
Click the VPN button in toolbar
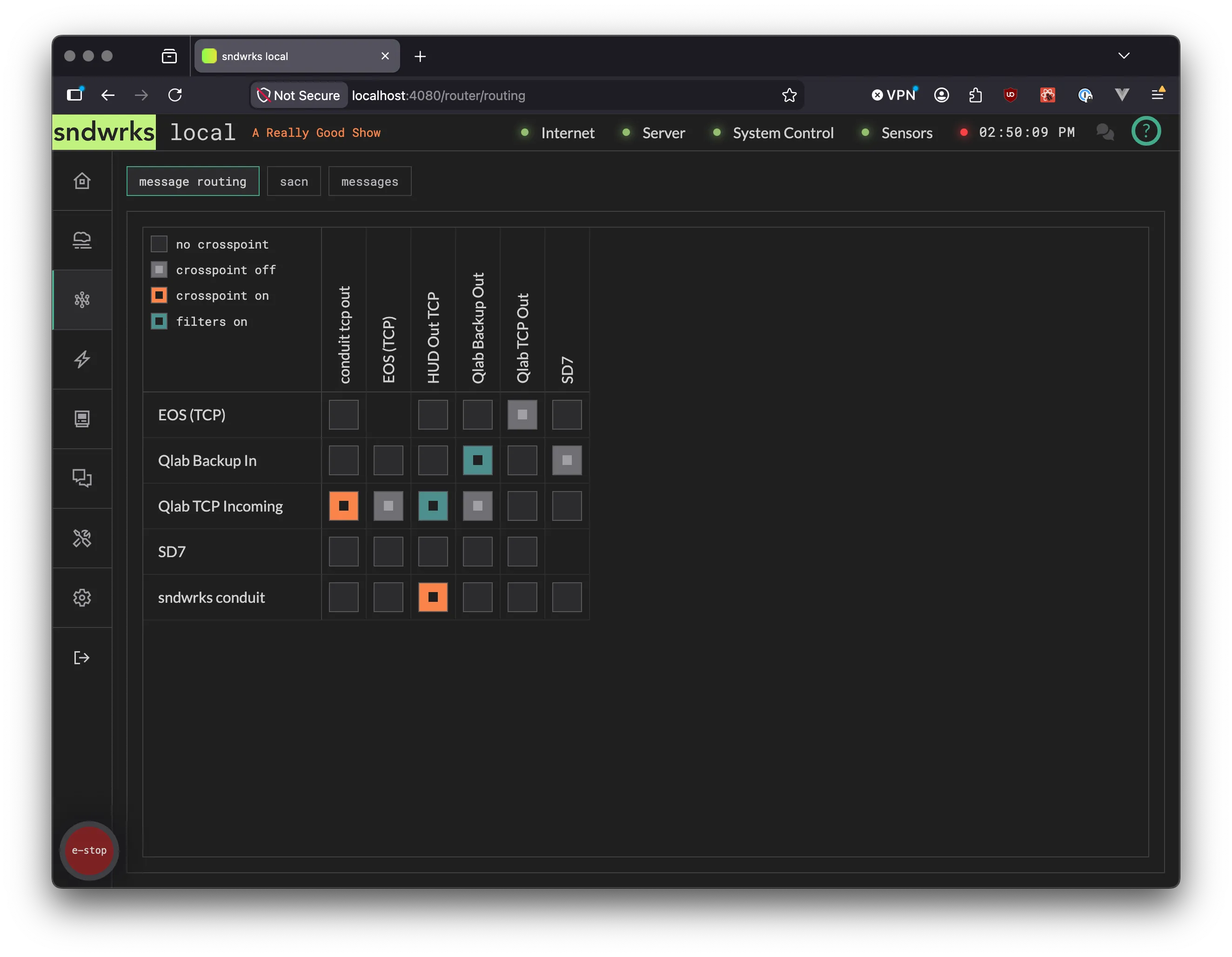point(894,95)
